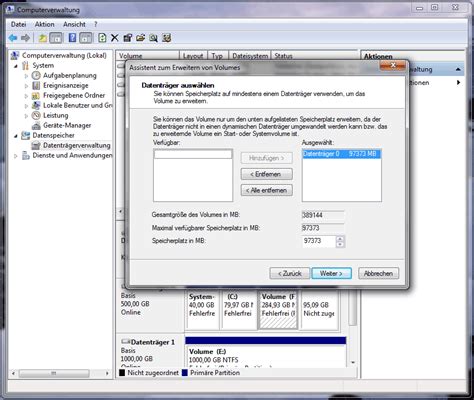The width and height of the screenshot is (474, 400).
Task: Select Datenträger 0 in Ausgewählt list
Action: coord(341,154)
